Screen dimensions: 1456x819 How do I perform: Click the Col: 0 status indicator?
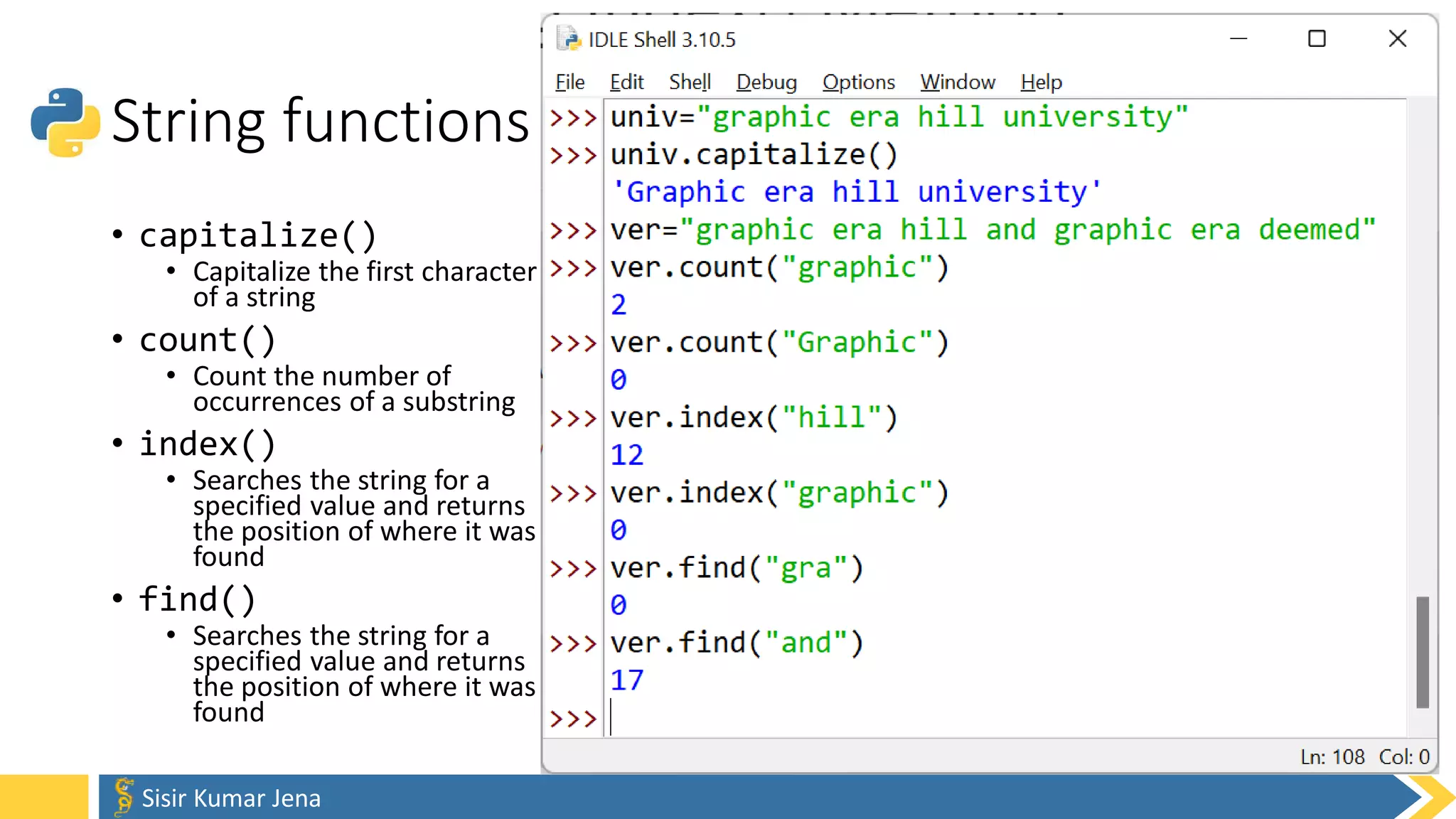click(1404, 756)
